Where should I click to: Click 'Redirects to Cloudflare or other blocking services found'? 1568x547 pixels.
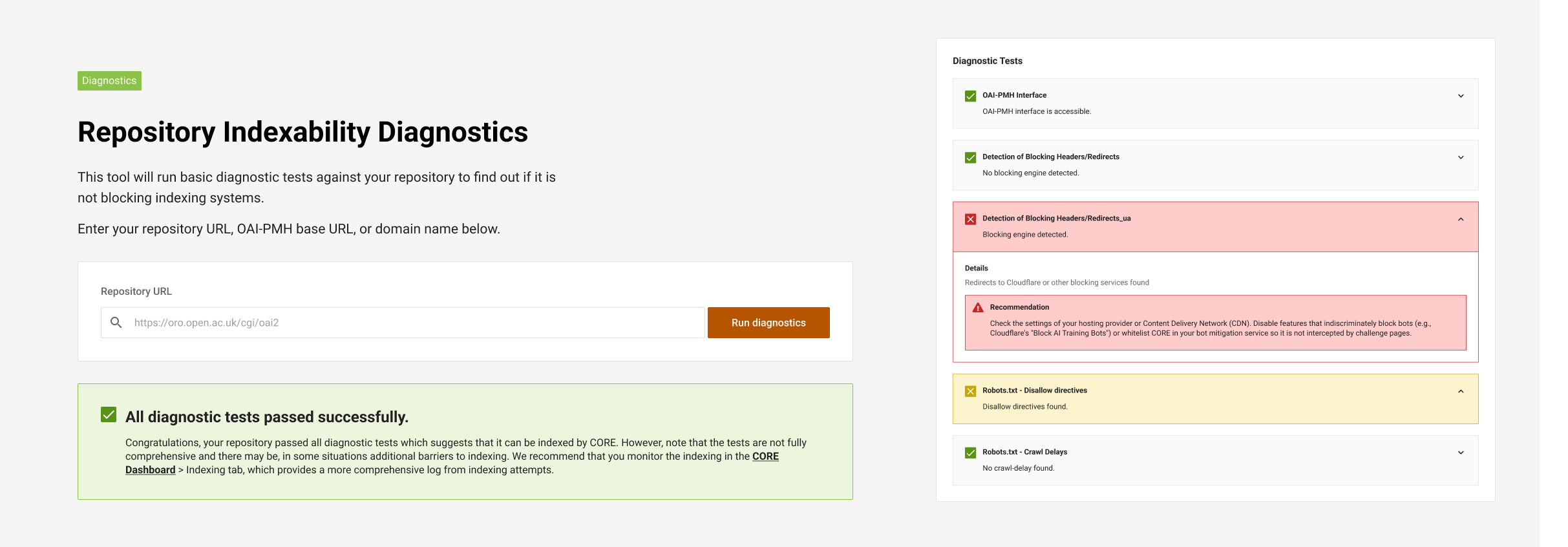tap(1057, 283)
